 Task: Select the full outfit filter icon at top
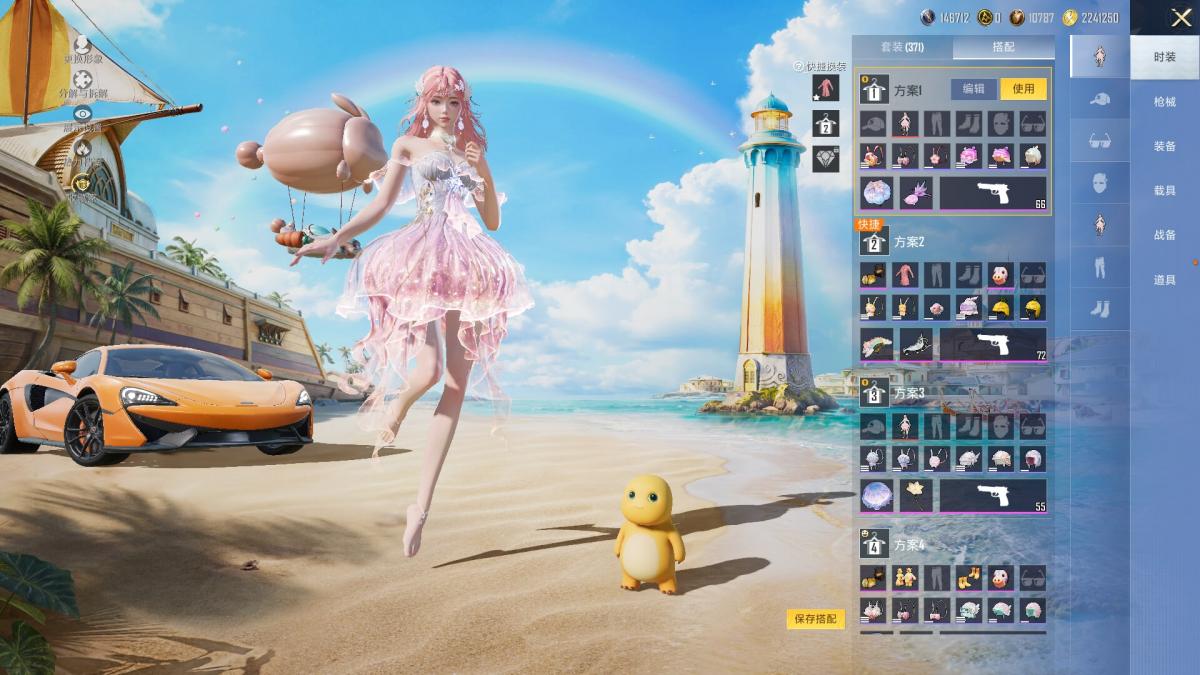tap(1100, 57)
